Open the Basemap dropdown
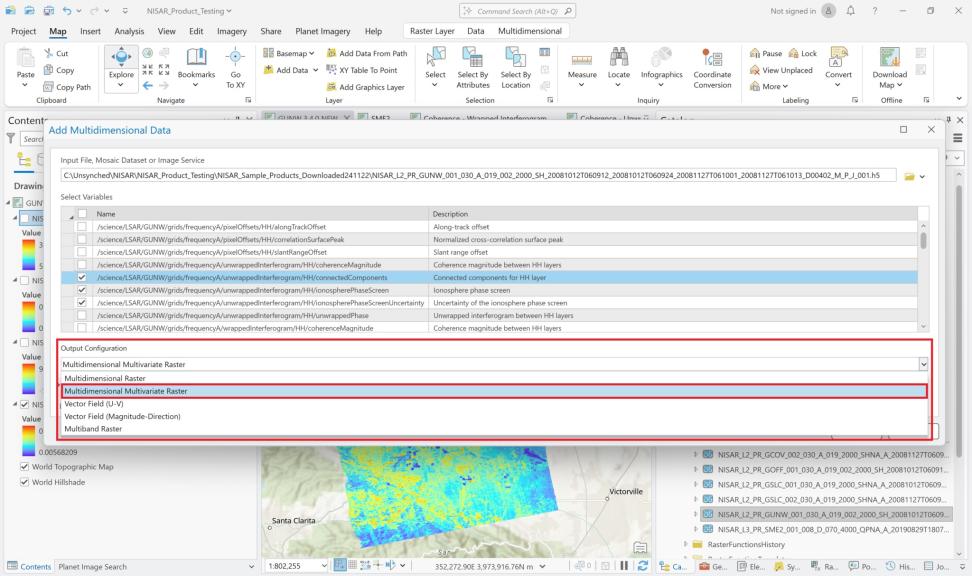The image size is (972, 576). point(288,53)
